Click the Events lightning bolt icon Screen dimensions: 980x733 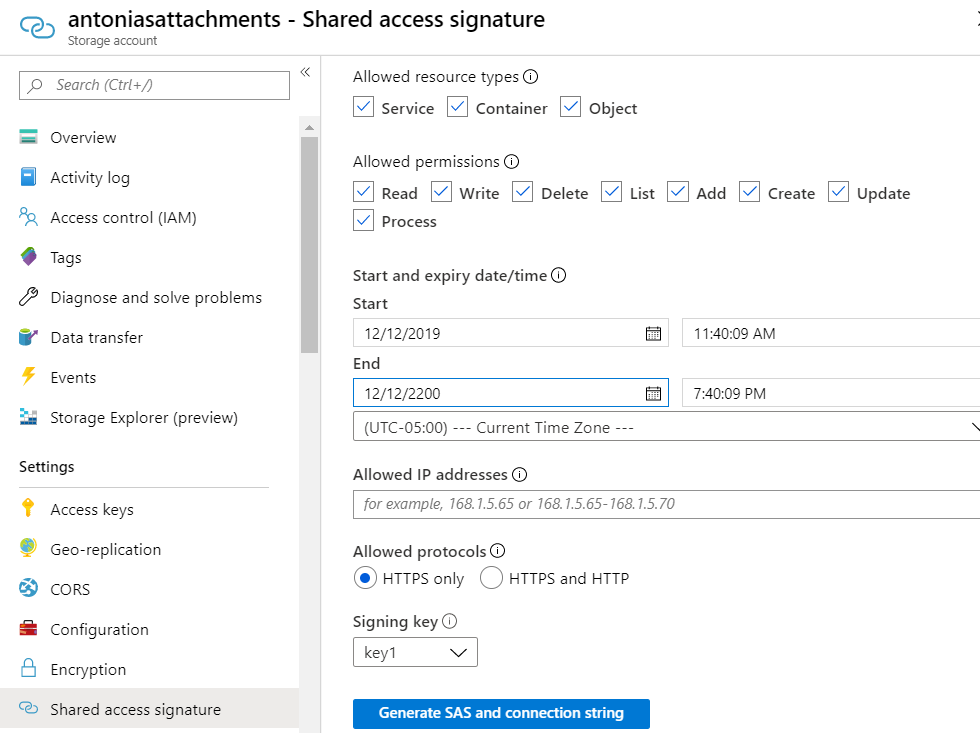click(x=28, y=376)
